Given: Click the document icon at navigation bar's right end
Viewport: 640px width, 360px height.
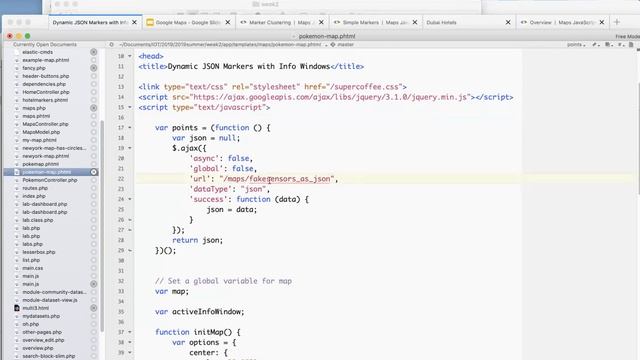Looking at the screenshot, I should click(x=631, y=44).
